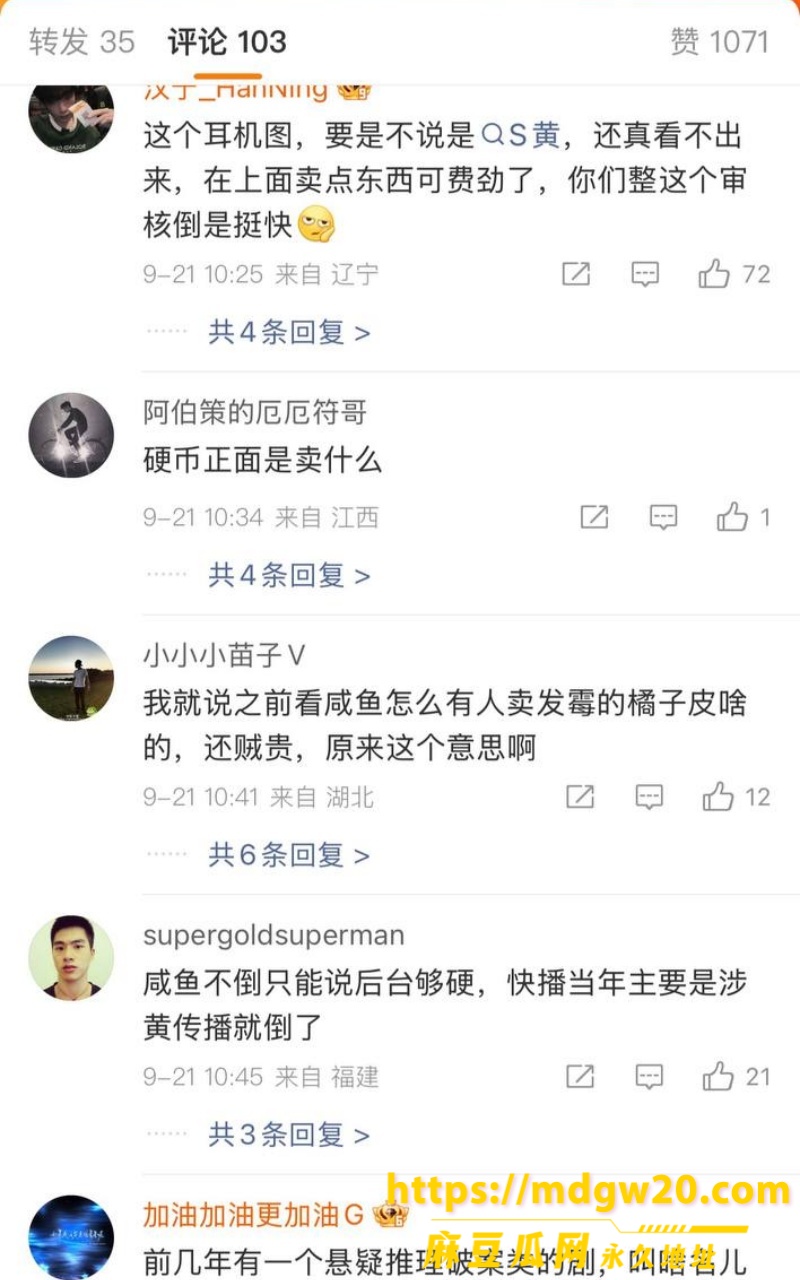Tap reply icon on 福建 comment
The image size is (800, 1280).
(650, 1077)
